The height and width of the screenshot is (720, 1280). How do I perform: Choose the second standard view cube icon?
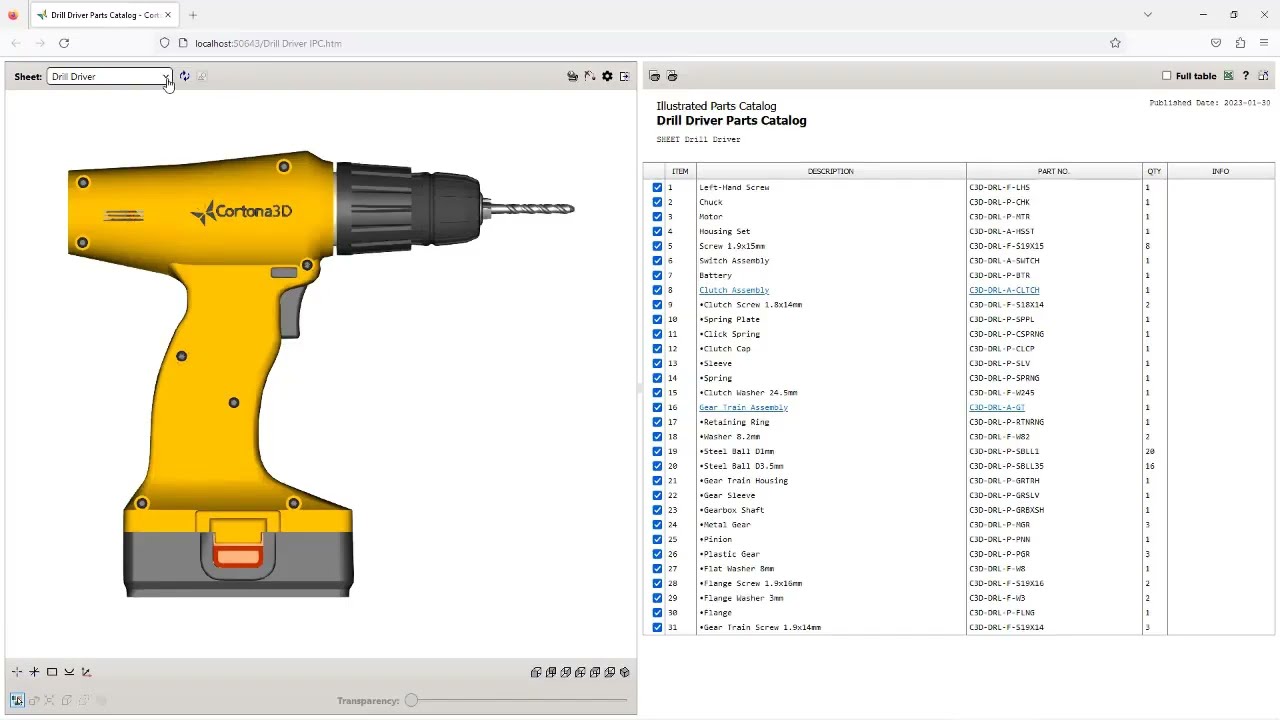click(x=551, y=672)
